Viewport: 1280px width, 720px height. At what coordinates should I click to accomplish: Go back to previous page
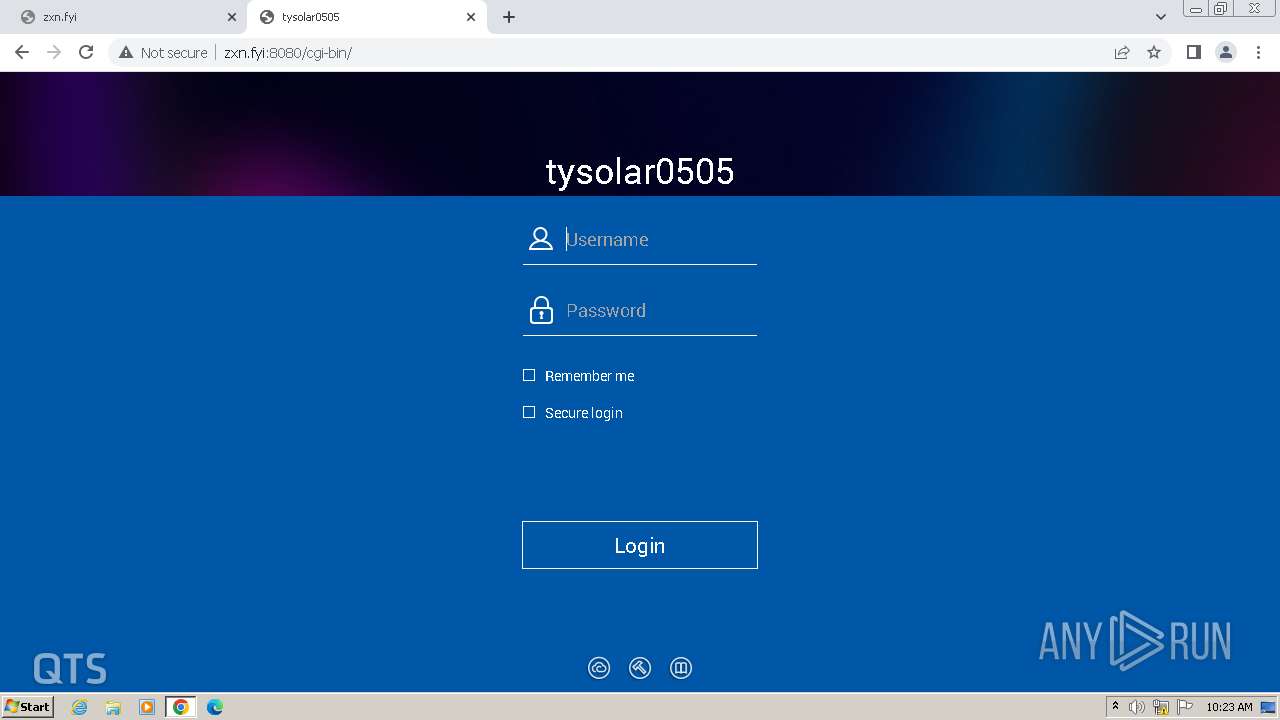click(x=22, y=52)
